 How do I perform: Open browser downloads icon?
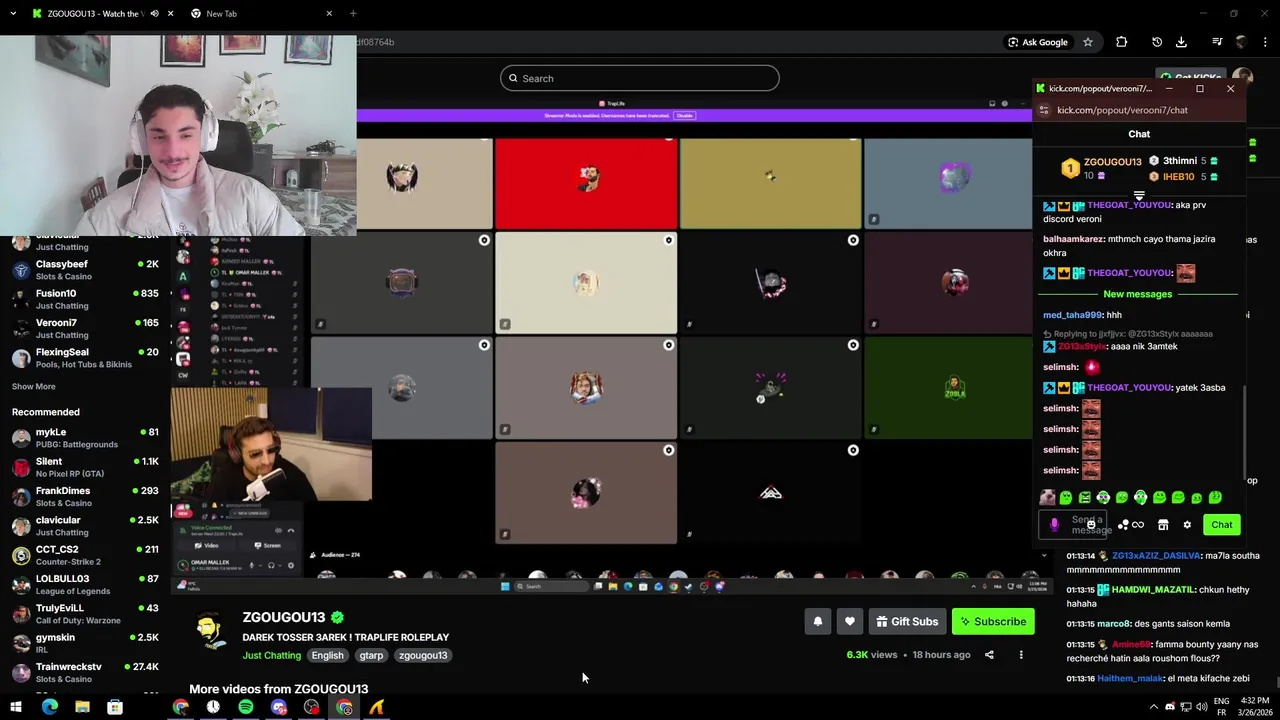1181,42
